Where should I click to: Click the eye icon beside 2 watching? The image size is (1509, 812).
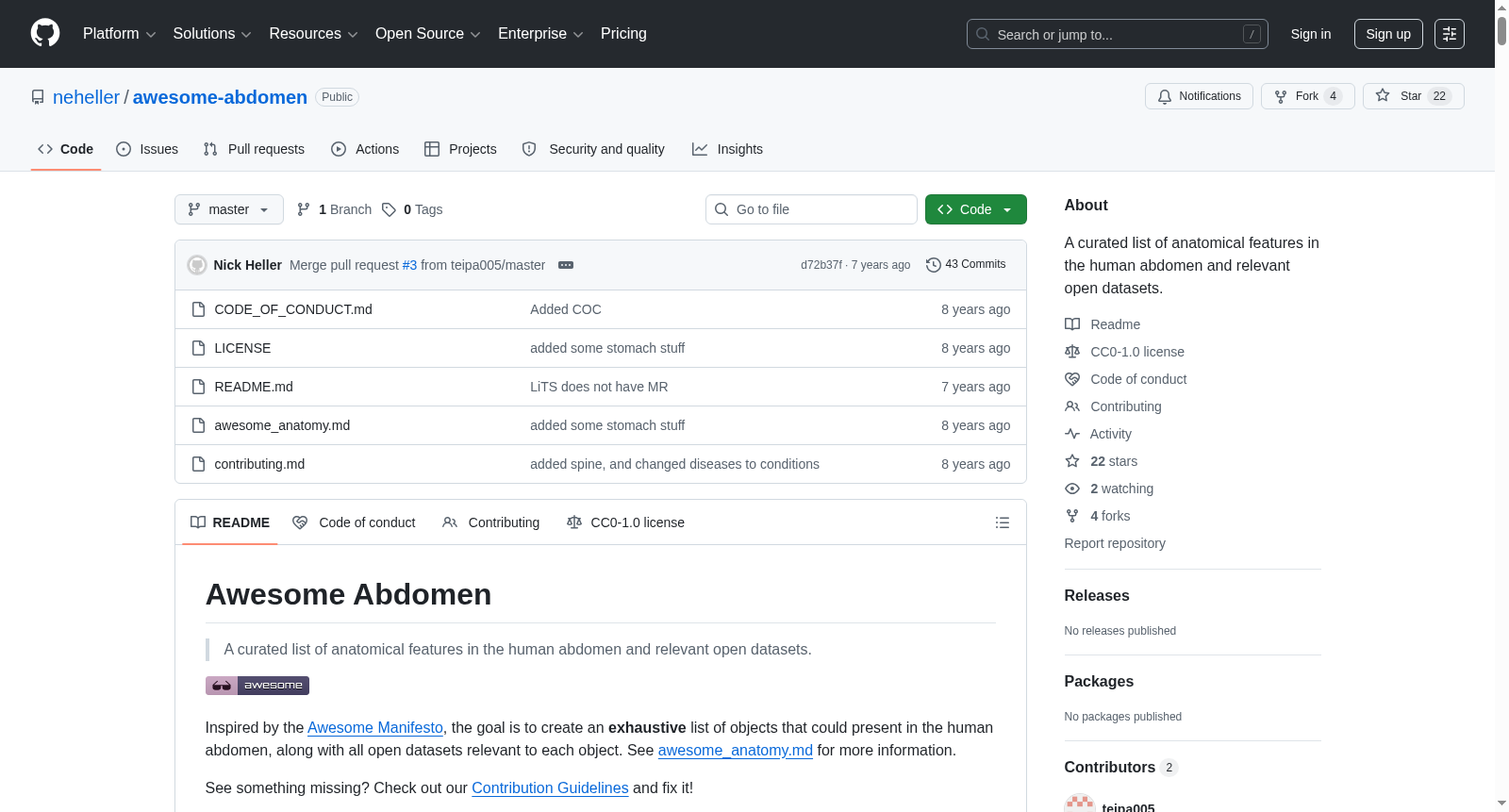1072,489
